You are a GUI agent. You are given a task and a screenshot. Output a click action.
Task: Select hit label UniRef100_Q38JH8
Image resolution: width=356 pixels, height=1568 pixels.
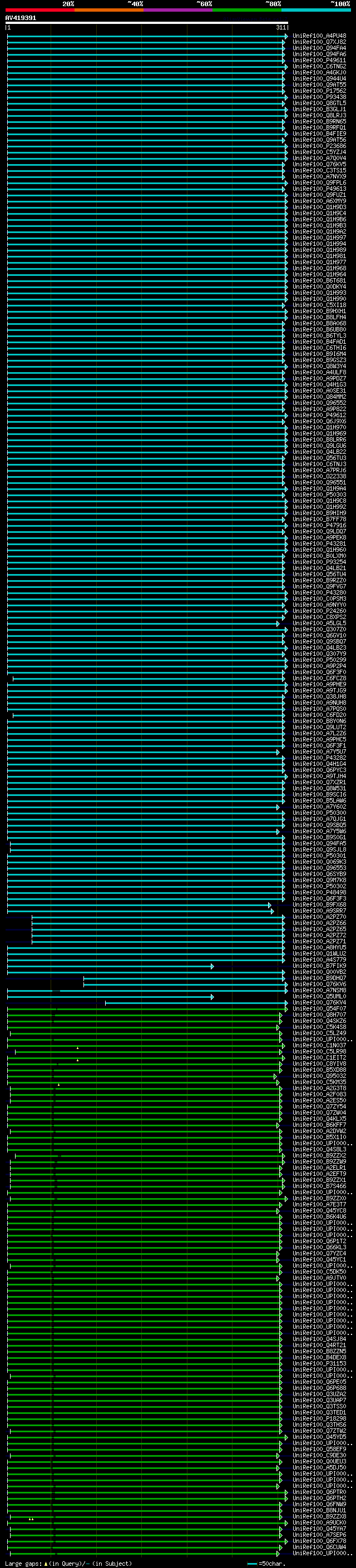click(x=319, y=696)
